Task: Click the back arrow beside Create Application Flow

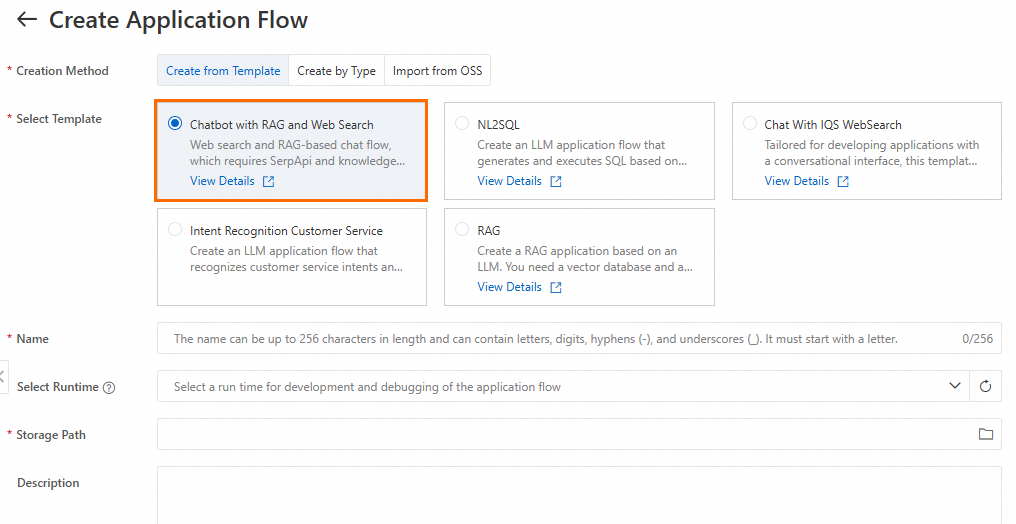Action: coord(27,20)
